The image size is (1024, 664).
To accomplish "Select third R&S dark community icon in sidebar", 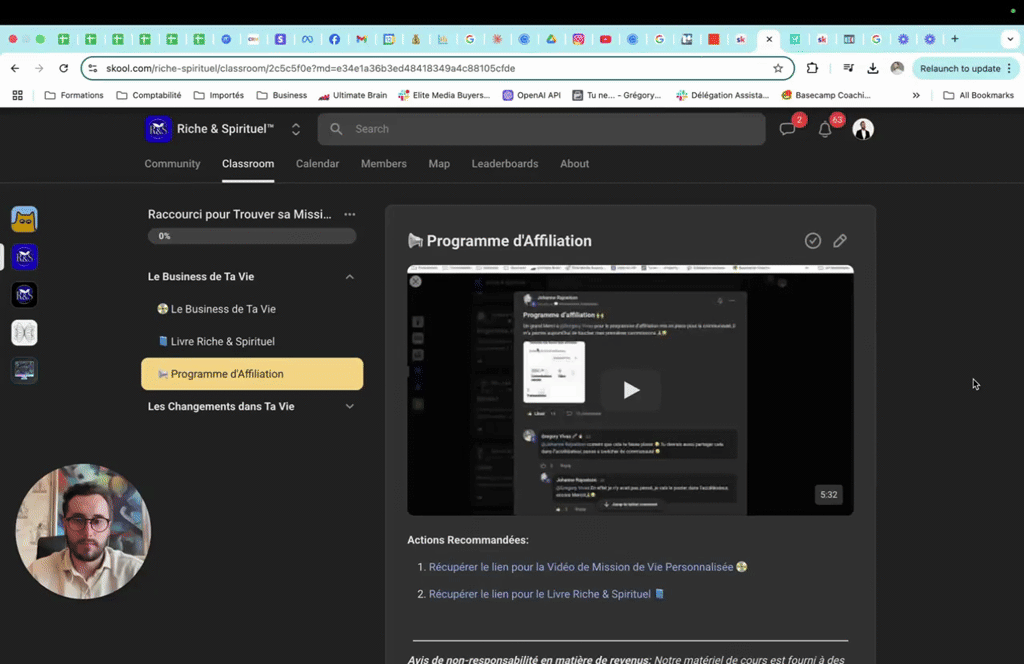I will tap(24, 295).
